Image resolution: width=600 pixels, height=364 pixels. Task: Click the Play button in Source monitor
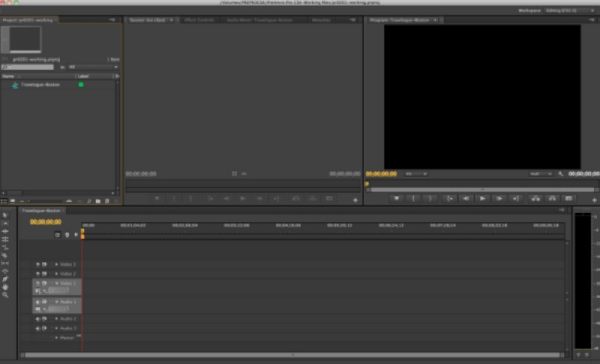[x=243, y=198]
